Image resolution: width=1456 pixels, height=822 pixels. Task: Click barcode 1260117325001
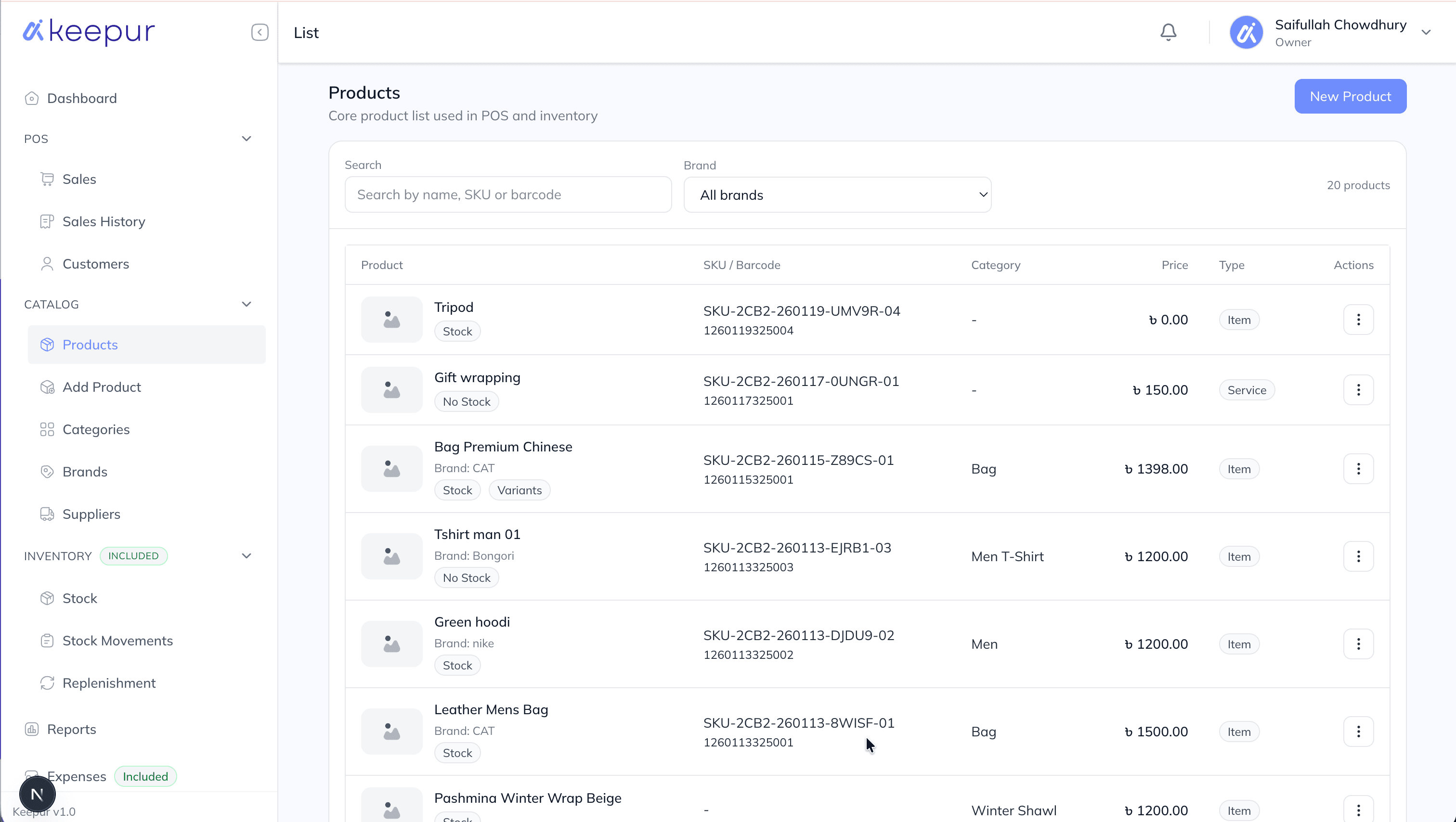coord(748,401)
